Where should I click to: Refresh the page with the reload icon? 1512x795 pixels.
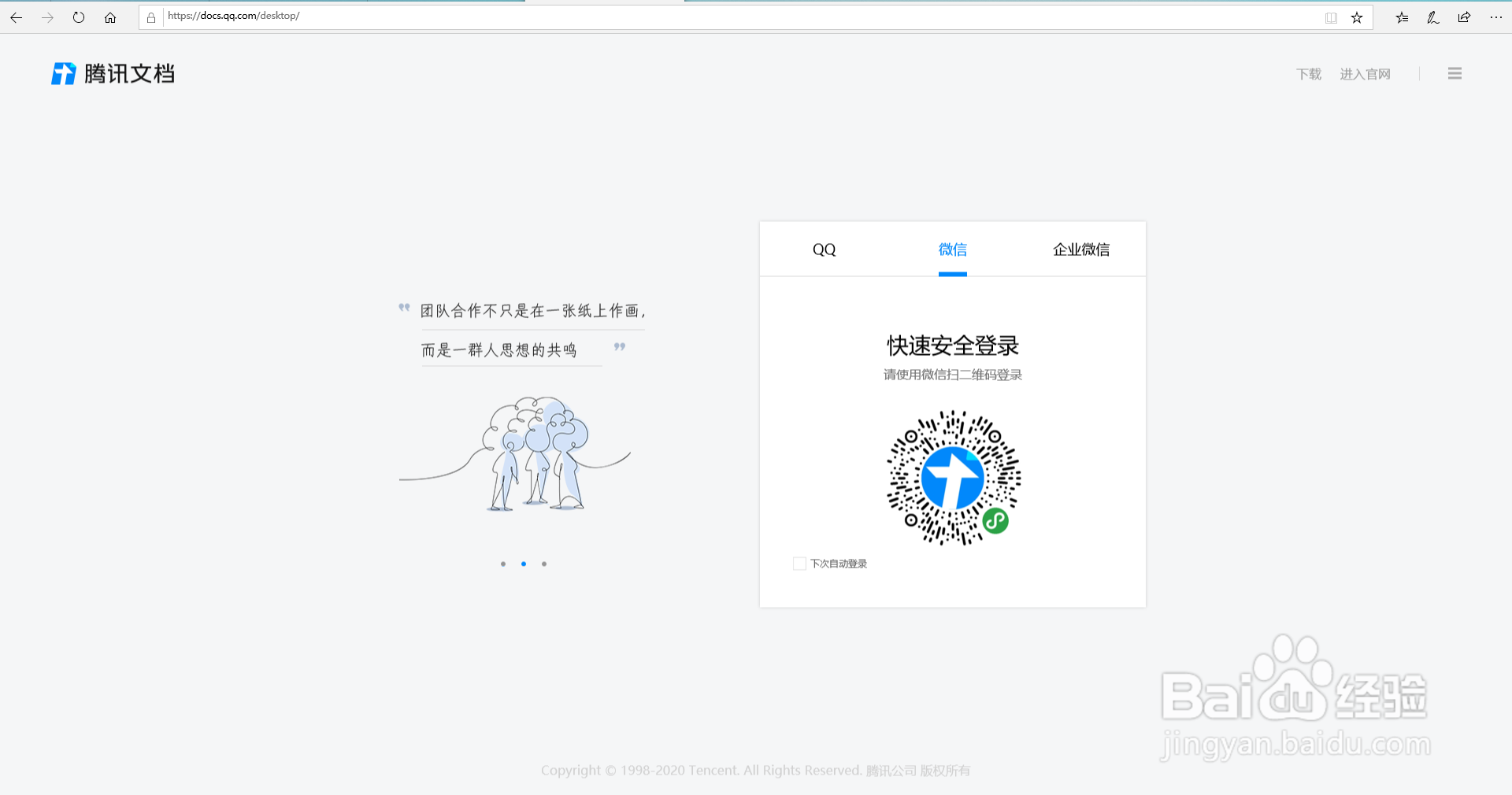pyautogui.click(x=78, y=17)
